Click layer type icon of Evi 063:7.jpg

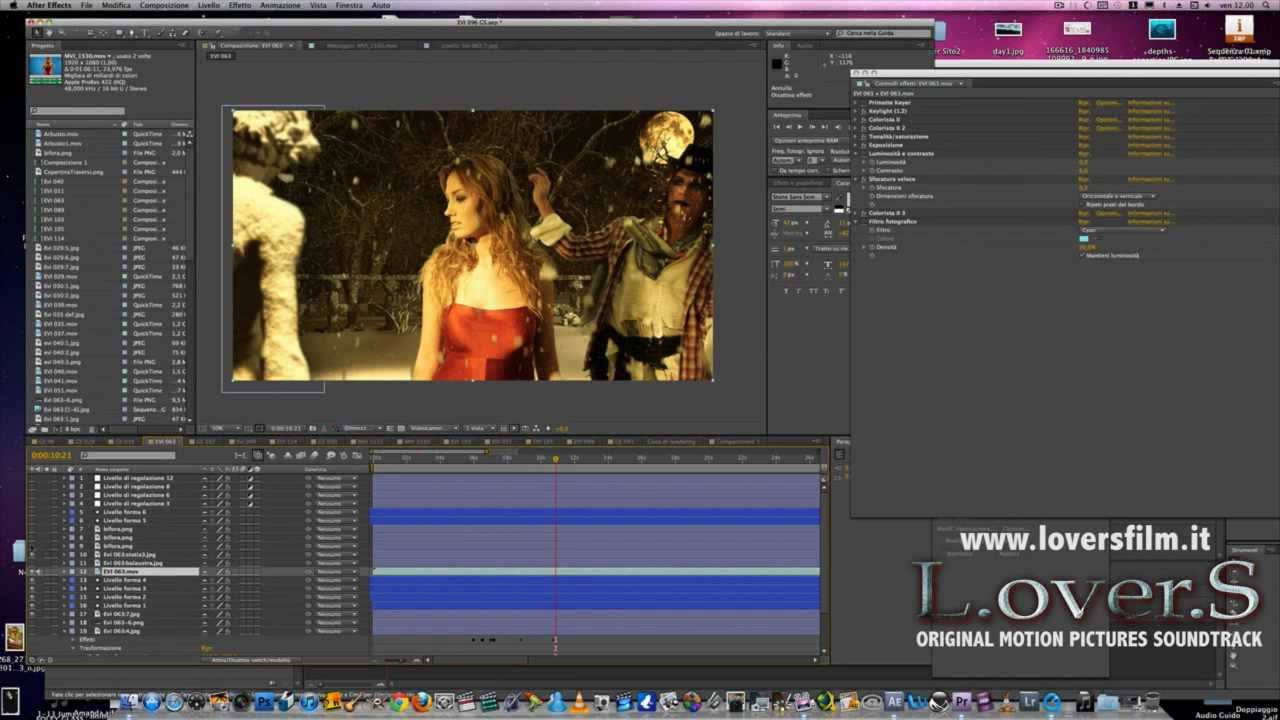[97, 614]
